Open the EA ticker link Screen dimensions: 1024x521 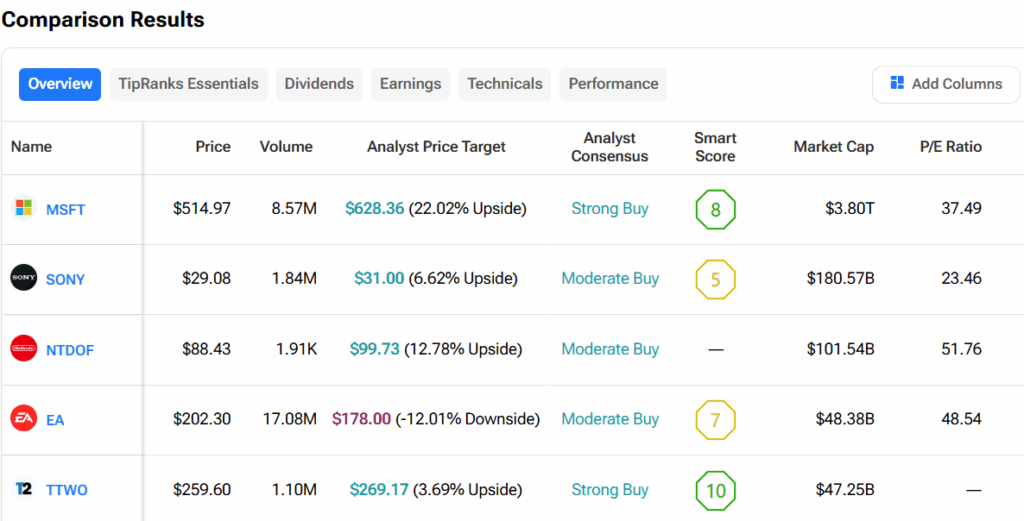point(55,420)
